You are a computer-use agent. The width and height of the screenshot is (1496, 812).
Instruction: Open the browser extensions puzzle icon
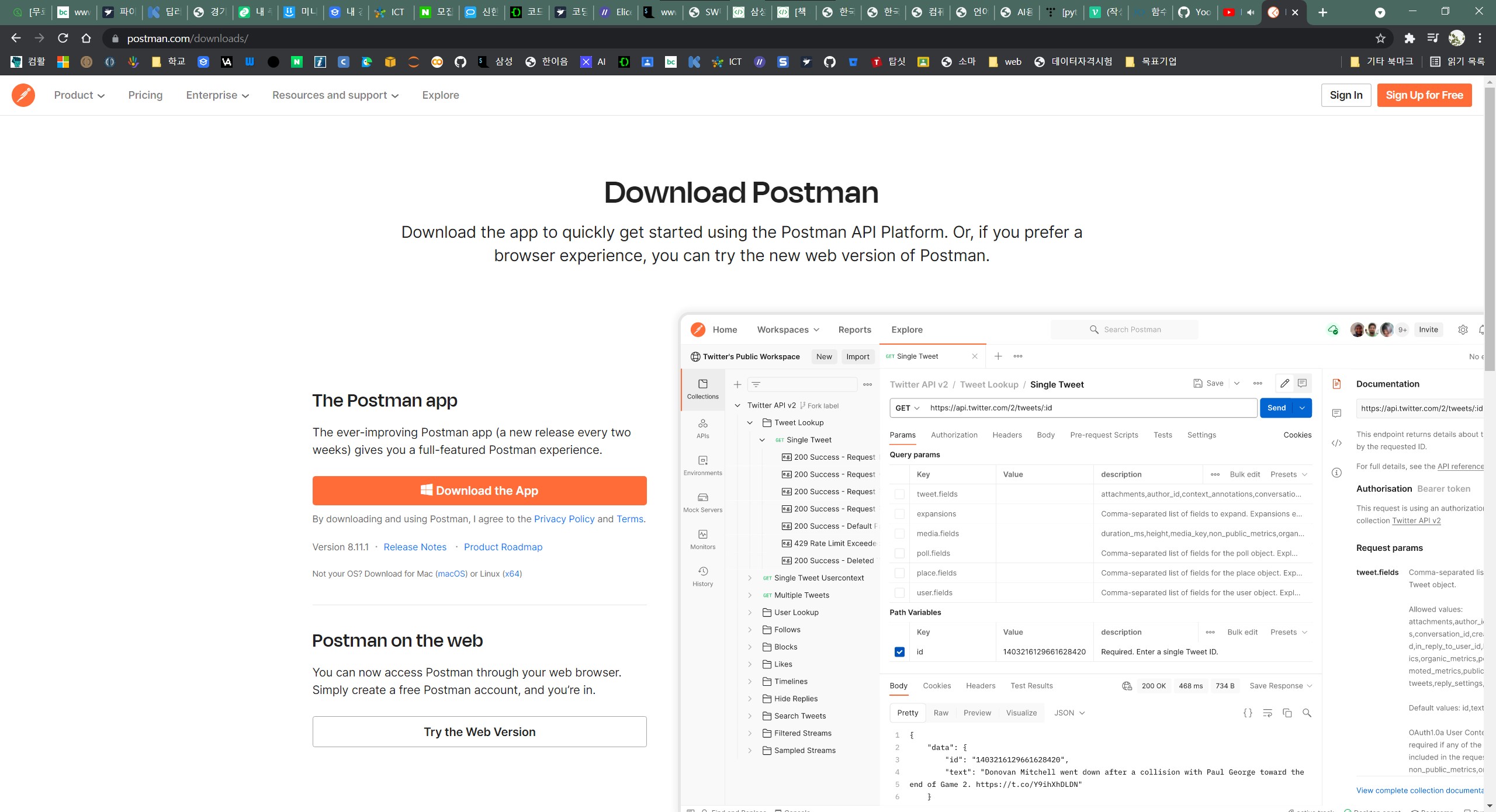(x=1410, y=39)
